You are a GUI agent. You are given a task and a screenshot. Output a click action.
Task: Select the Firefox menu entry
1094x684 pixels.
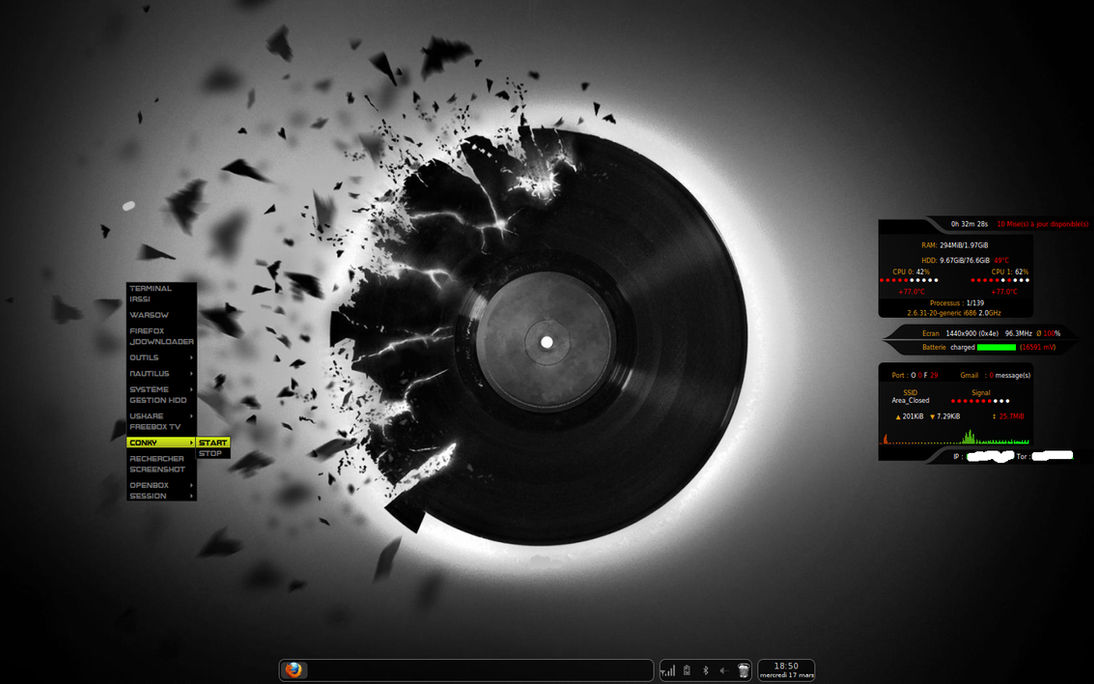160,331
